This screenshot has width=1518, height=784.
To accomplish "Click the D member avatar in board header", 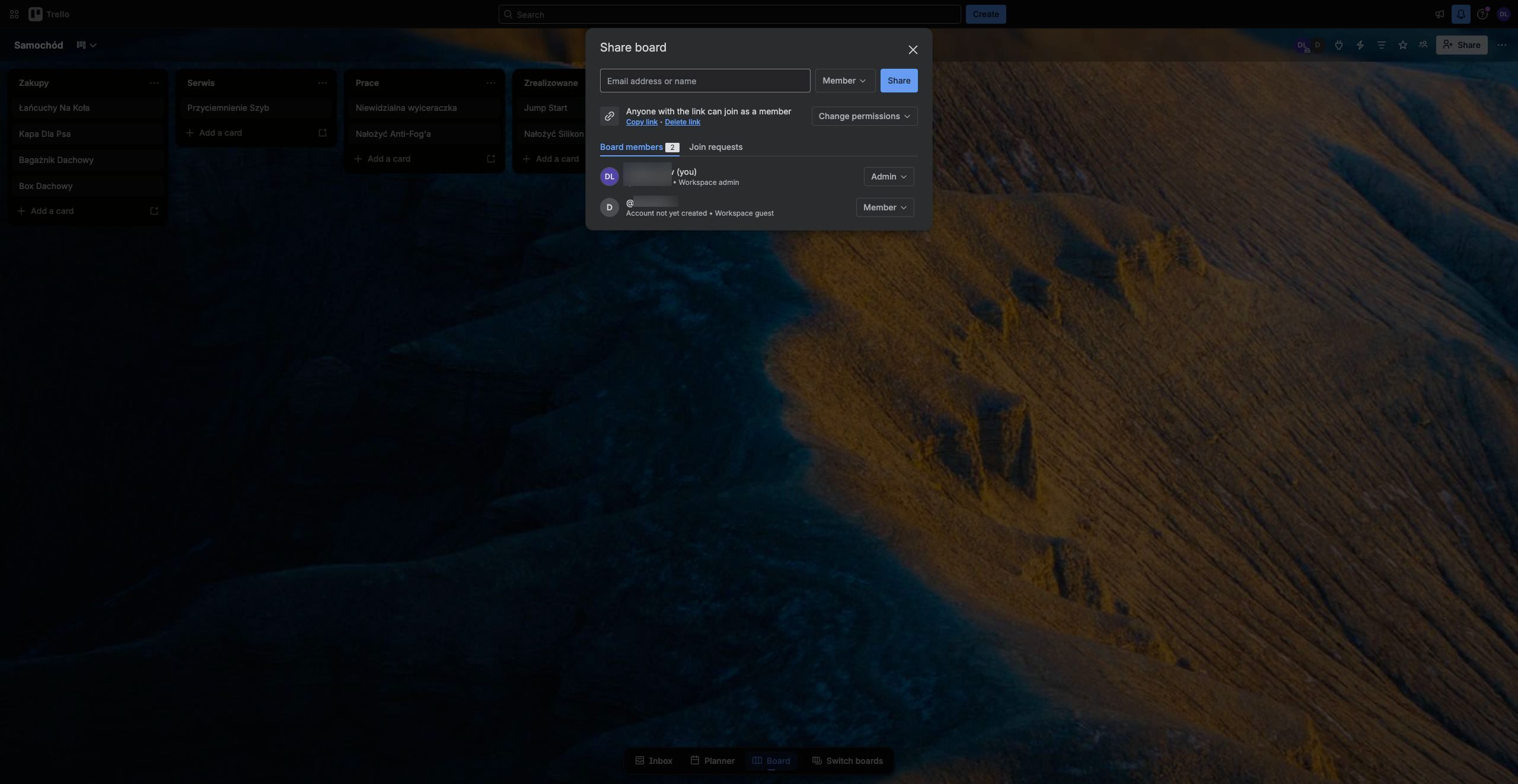I will pyautogui.click(x=1318, y=45).
